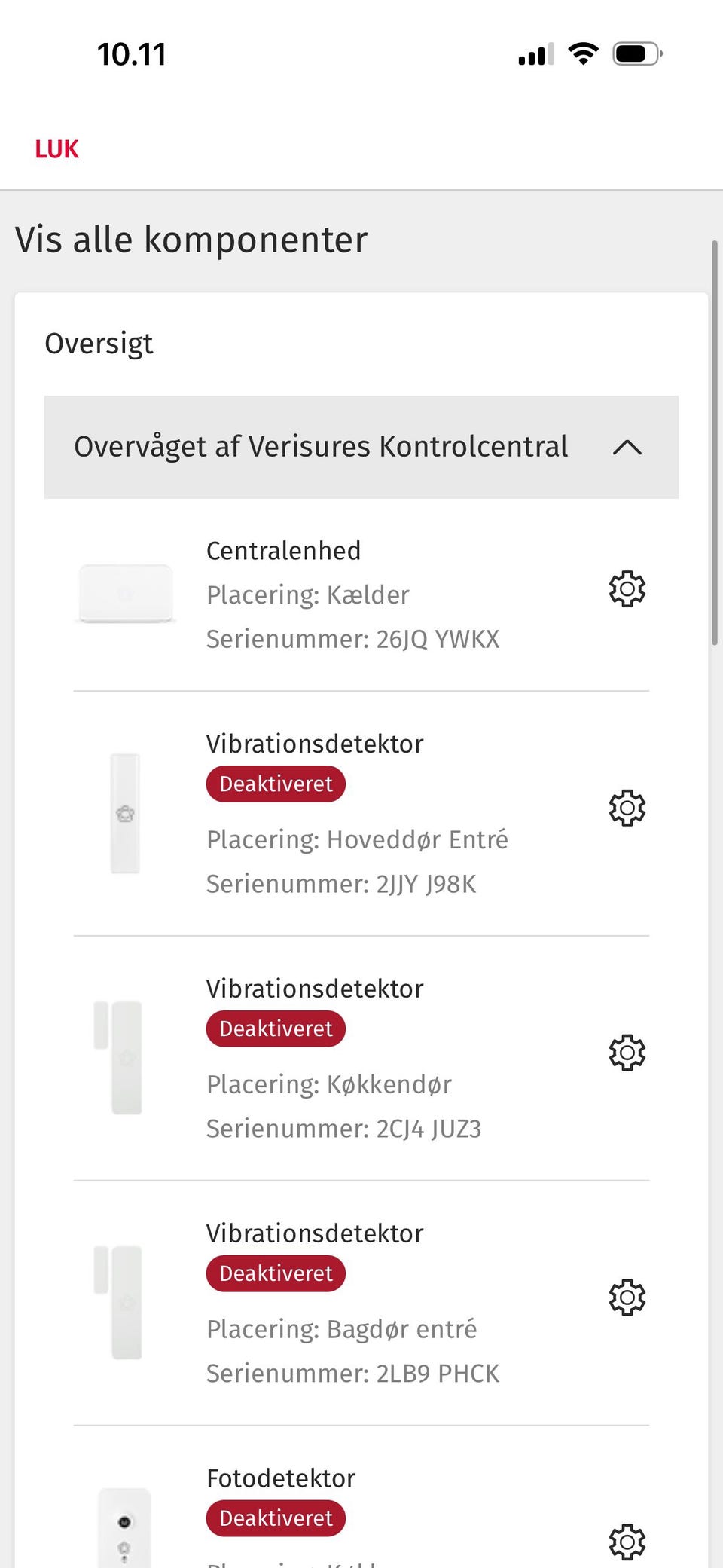Open settings gear for Køkkendør detector
The height and width of the screenshot is (1568, 723).
coord(627,1053)
